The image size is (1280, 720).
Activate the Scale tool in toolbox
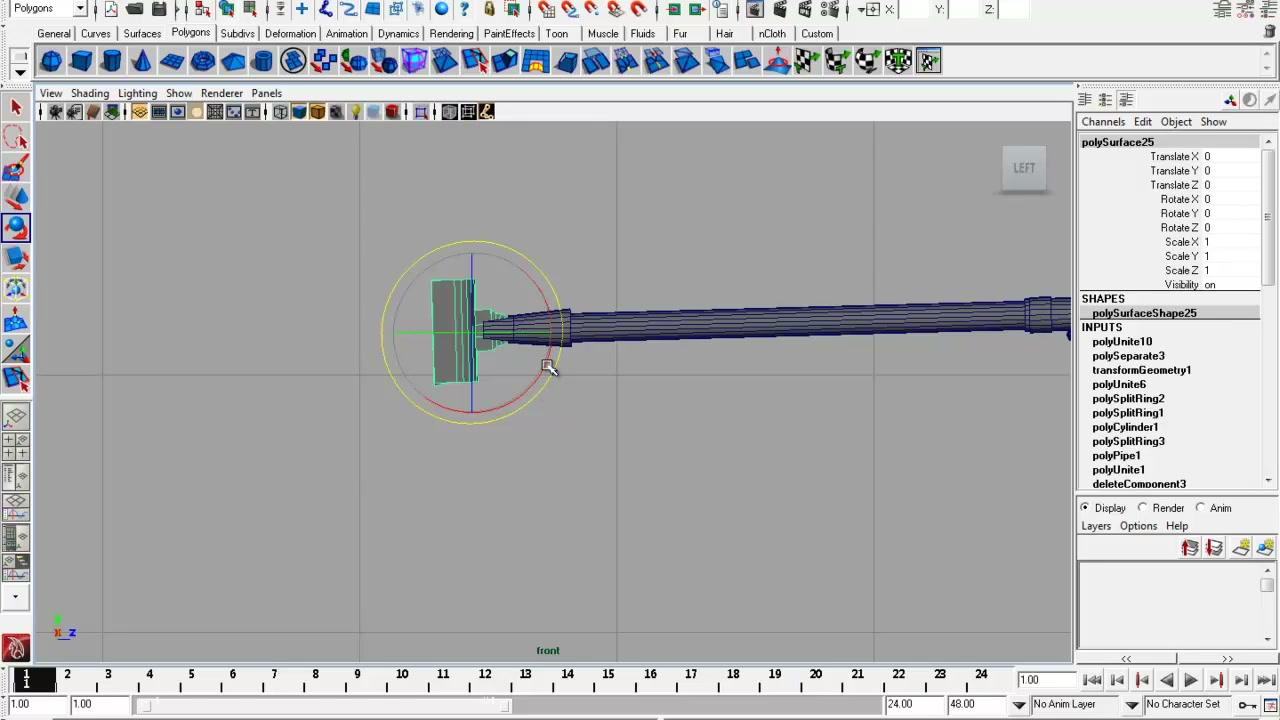point(16,258)
